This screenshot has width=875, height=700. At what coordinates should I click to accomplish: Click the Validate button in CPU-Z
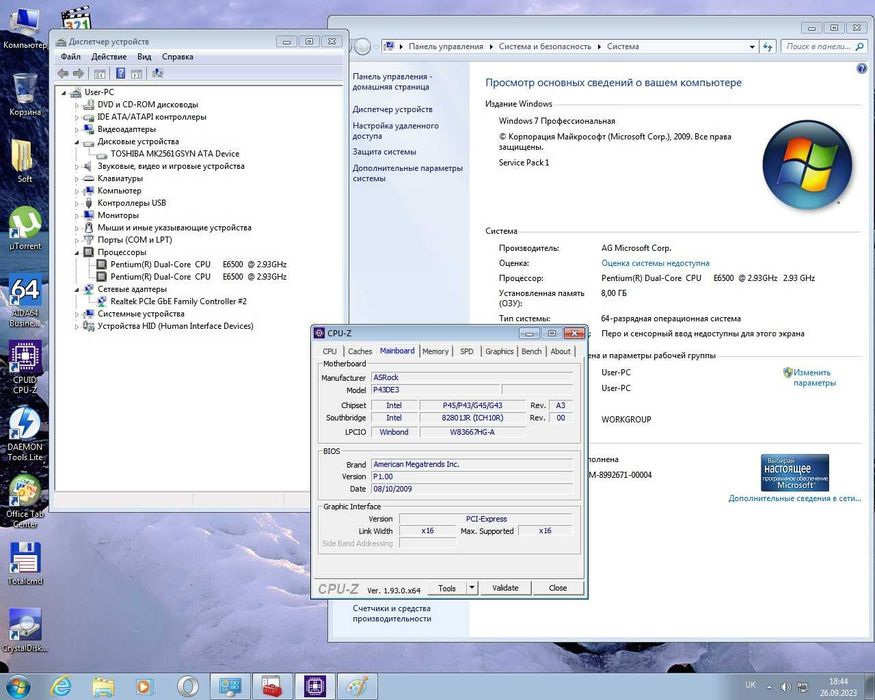[x=505, y=588]
